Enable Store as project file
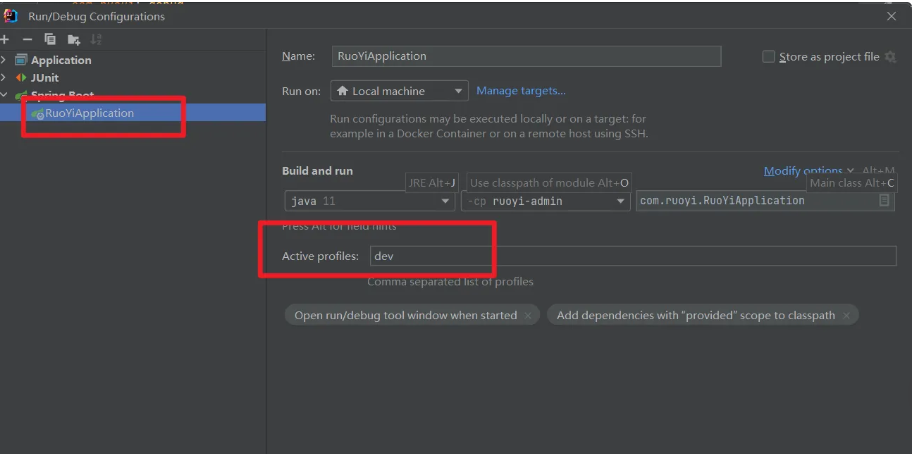912x454 pixels. point(768,56)
